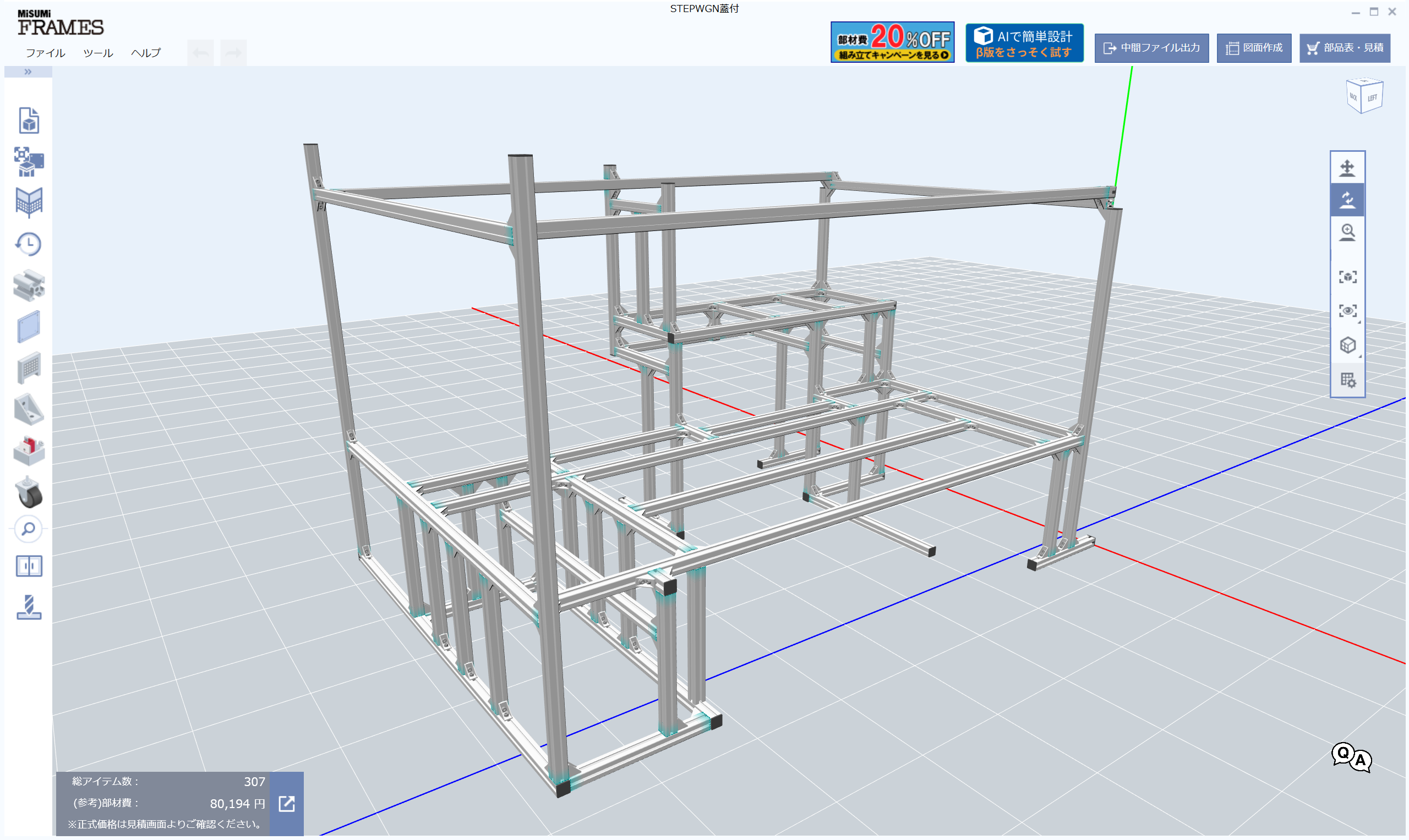The height and width of the screenshot is (840, 1409).
Task: Open the cube display style dropdown
Action: coord(1348,345)
